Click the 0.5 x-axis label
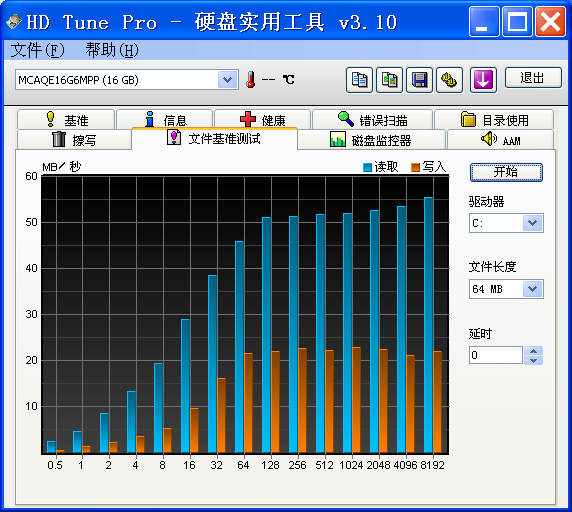The image size is (572, 512). [x=55, y=465]
